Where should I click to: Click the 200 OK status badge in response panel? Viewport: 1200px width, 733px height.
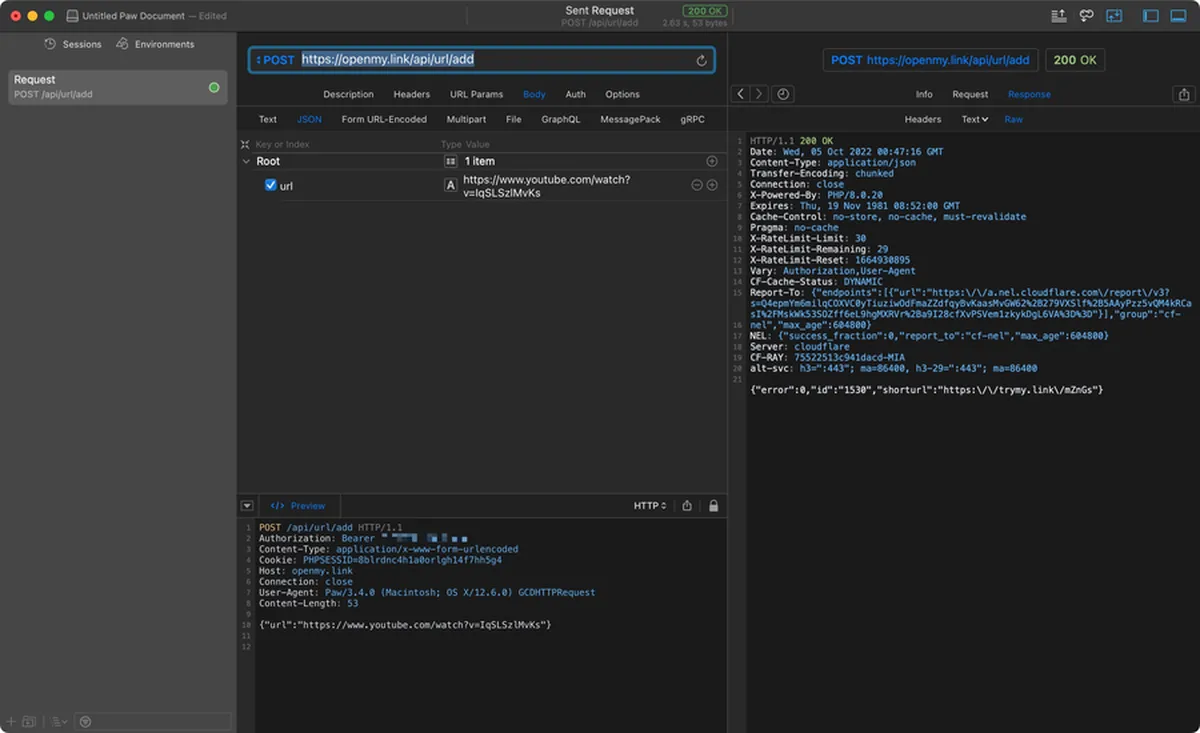(1075, 60)
